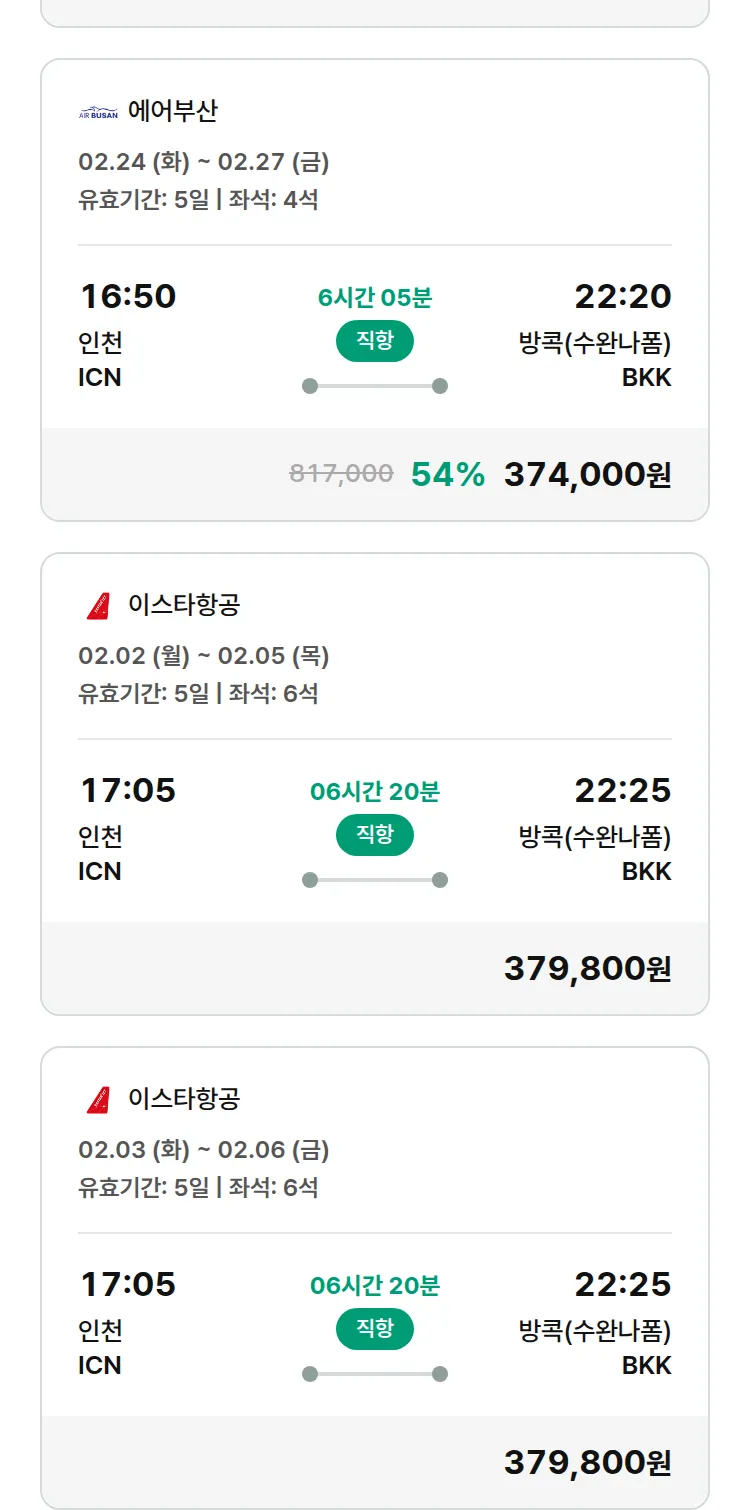
Task: Tap 직항 badge on the 02.02 Eastar flight
Action: click(x=375, y=835)
